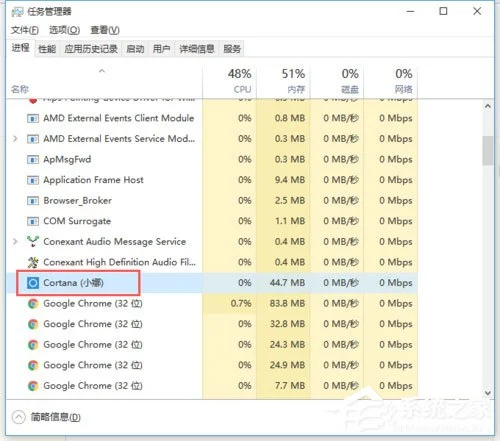Select AMD External Events Client Module name
500x441 pixels.
point(119,118)
